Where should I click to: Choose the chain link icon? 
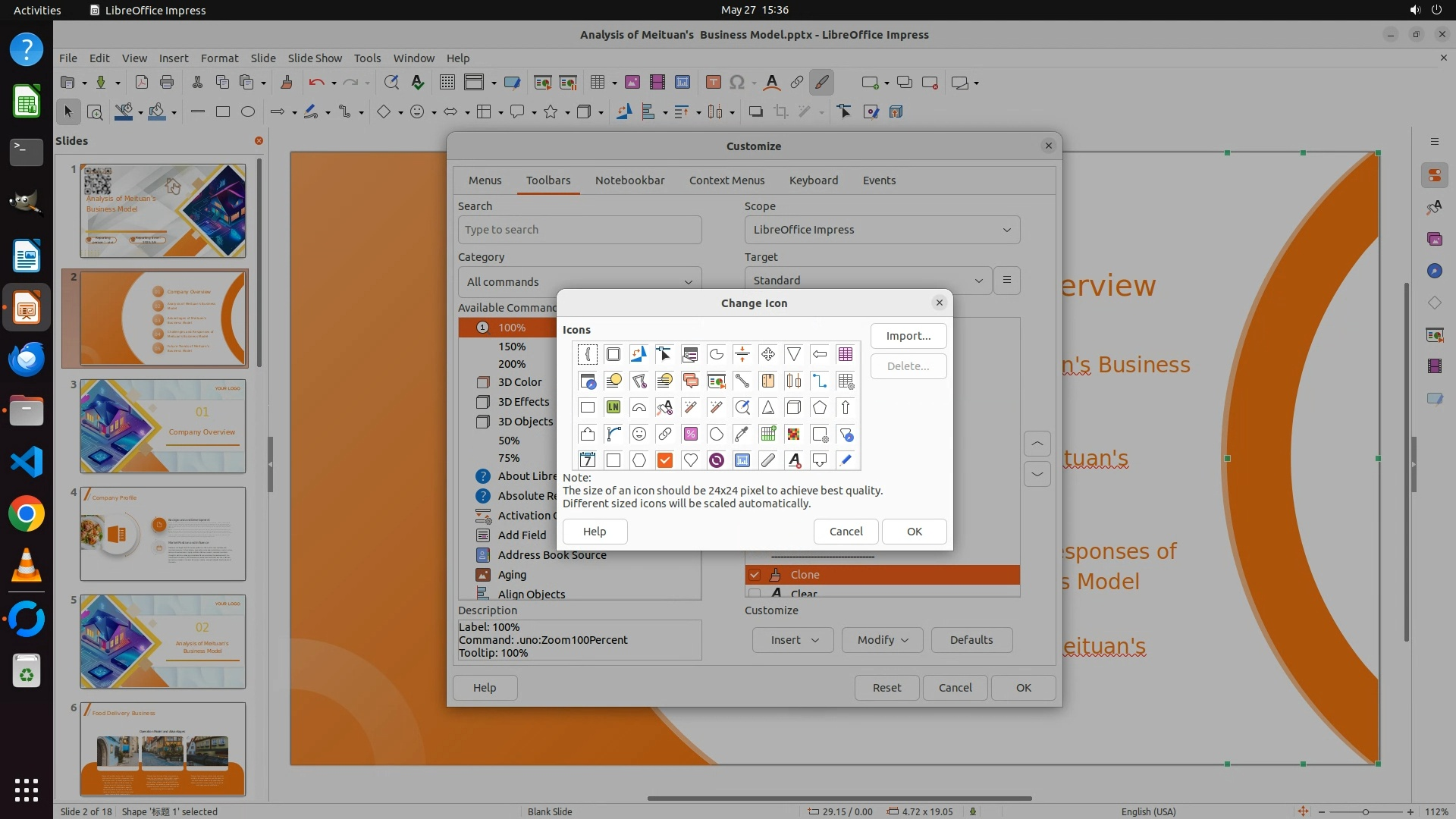pos(665,434)
